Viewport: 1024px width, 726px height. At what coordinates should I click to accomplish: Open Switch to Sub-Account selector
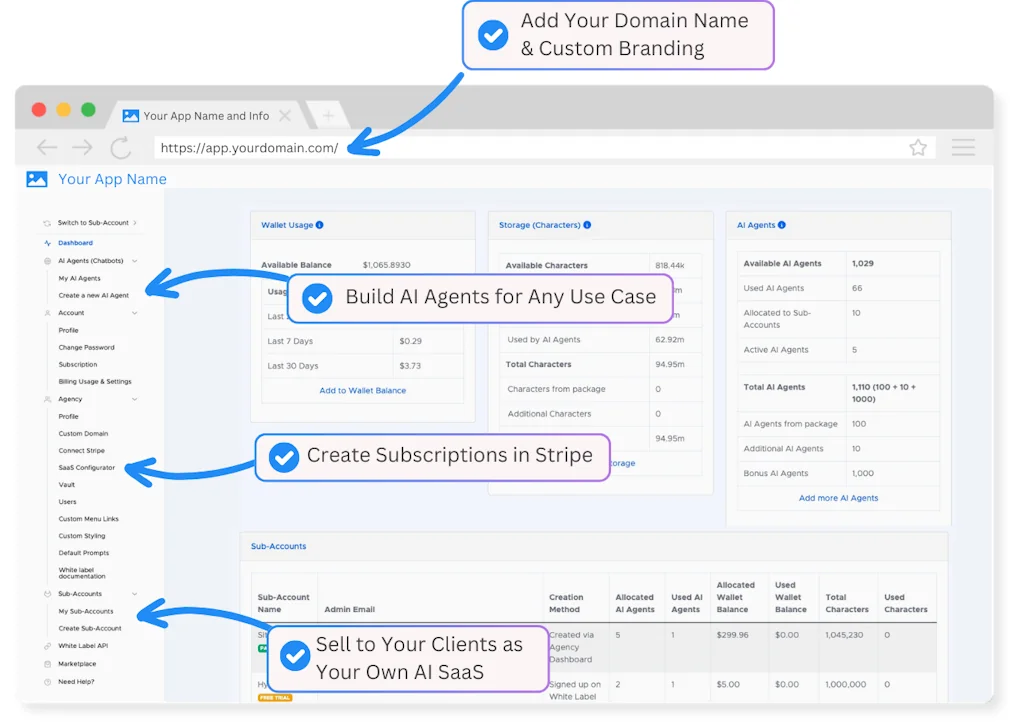[96, 223]
